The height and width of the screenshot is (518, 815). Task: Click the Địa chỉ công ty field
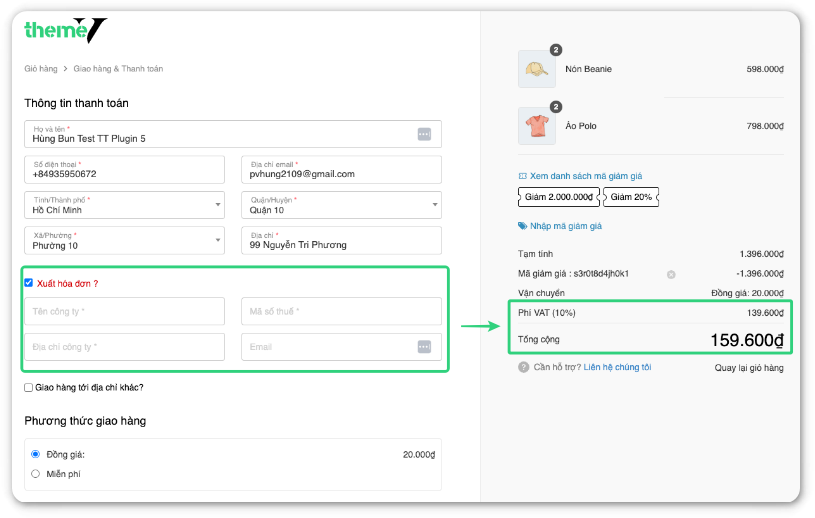124,347
